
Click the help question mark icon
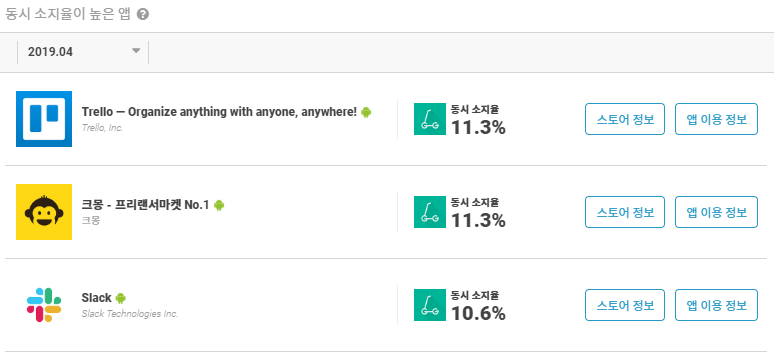[143, 15]
